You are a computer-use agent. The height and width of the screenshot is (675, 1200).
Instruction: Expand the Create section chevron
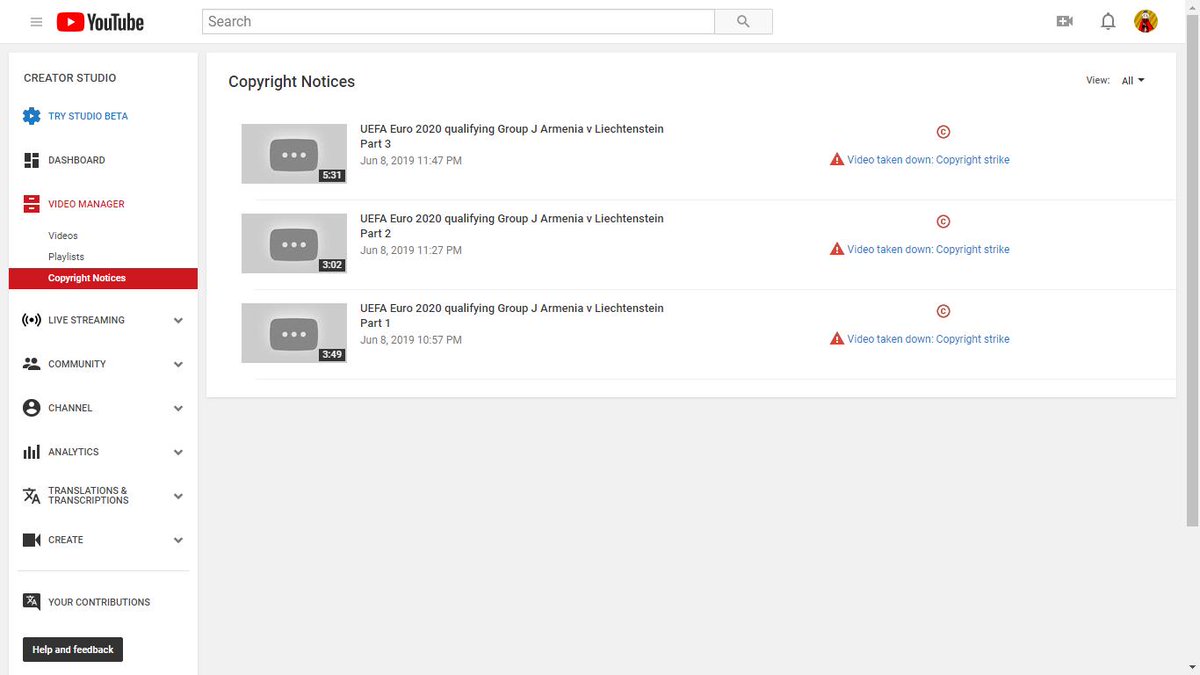pos(178,541)
